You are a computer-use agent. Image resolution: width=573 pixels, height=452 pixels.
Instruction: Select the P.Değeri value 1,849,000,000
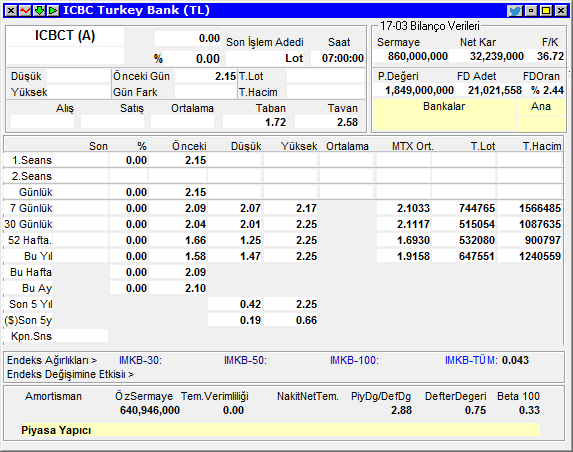tap(419, 90)
